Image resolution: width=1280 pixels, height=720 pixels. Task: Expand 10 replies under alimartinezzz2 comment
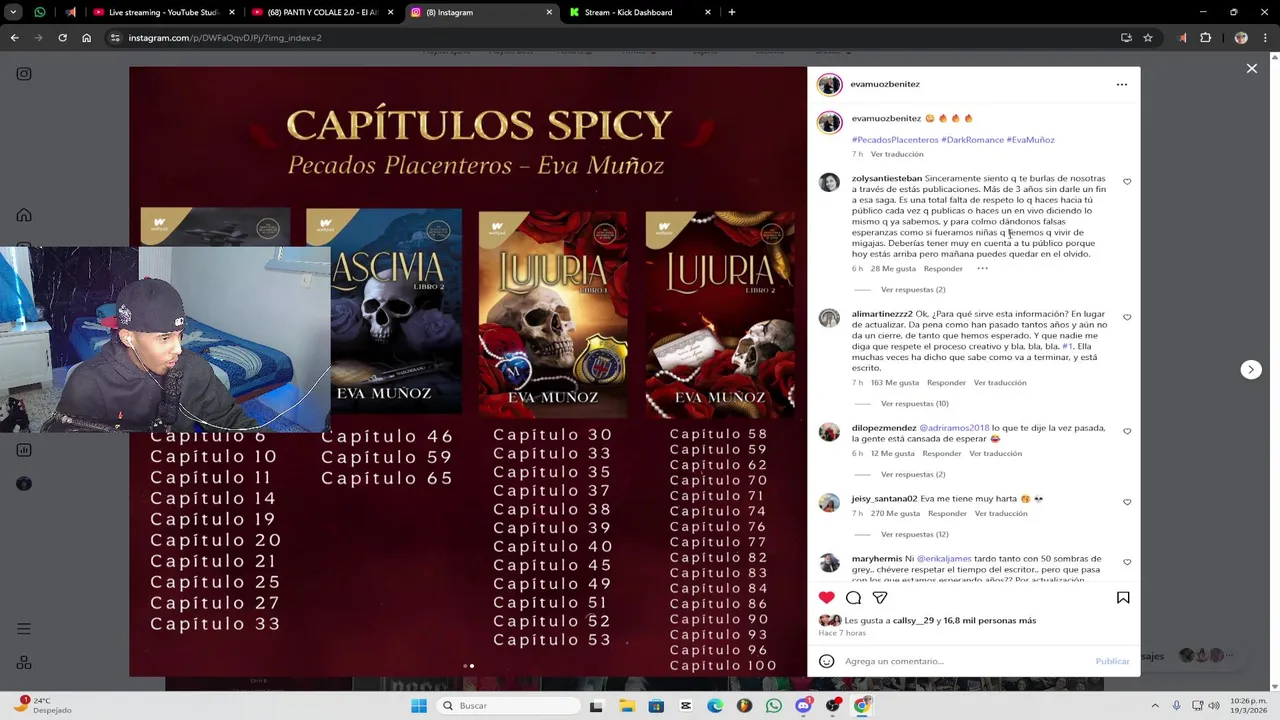tap(914, 404)
